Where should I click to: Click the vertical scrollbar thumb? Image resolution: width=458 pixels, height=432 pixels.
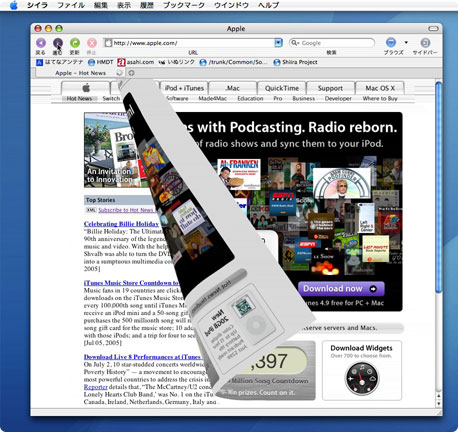pyautogui.click(x=438, y=187)
